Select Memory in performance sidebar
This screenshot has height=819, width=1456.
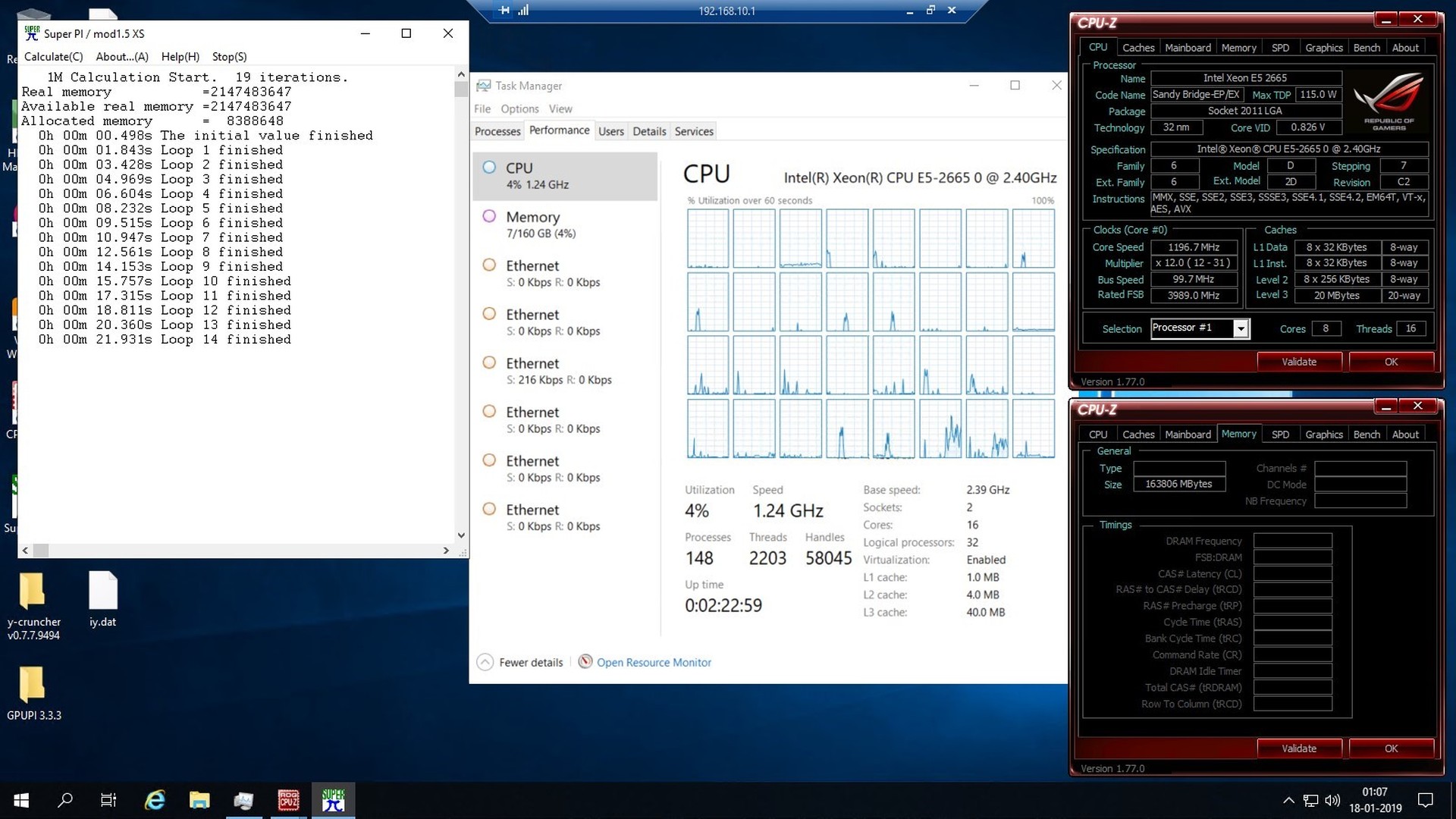click(565, 224)
